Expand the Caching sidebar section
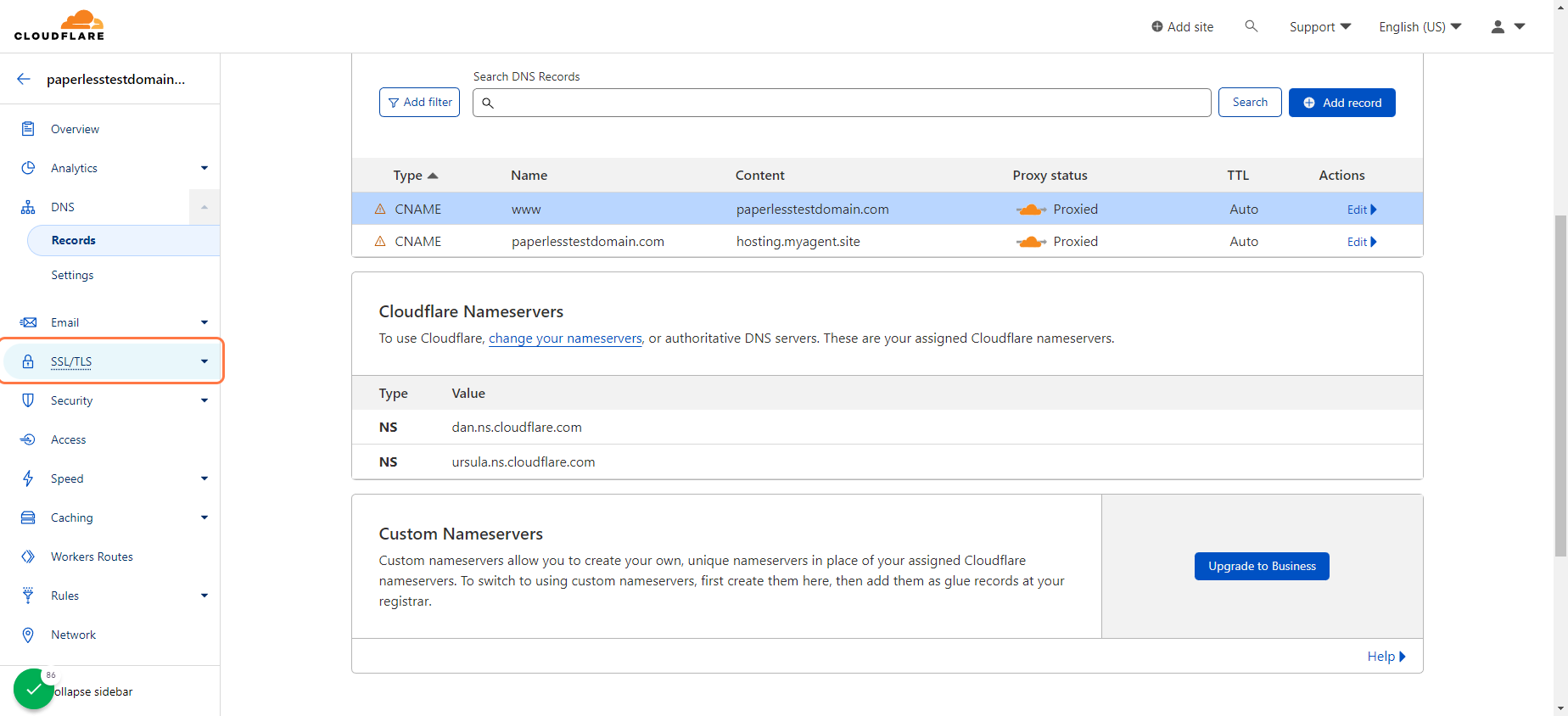The width and height of the screenshot is (1568, 716). coord(204,517)
